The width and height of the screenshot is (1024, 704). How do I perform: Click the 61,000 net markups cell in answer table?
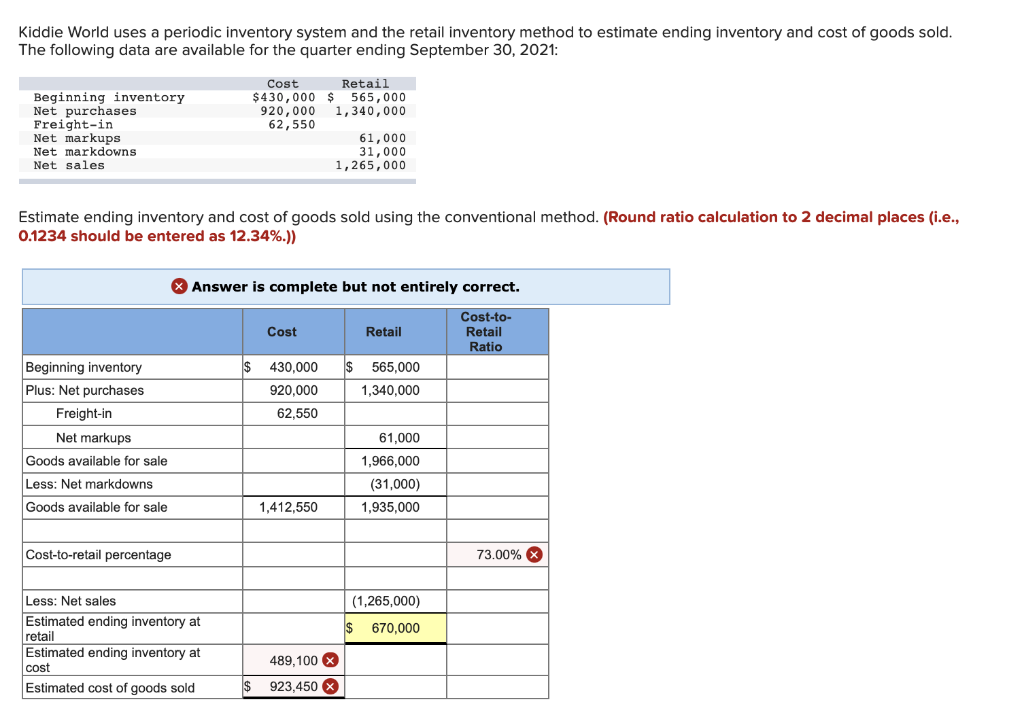click(396, 438)
